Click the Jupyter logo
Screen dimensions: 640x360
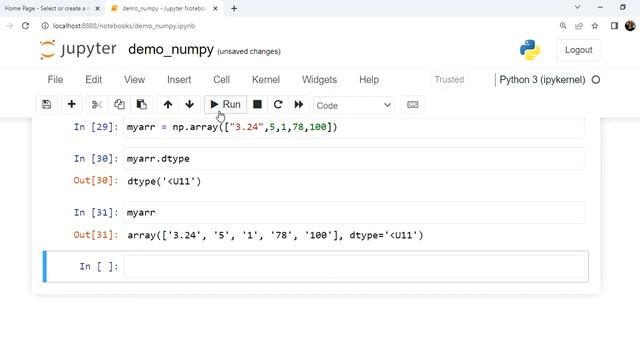(78, 49)
